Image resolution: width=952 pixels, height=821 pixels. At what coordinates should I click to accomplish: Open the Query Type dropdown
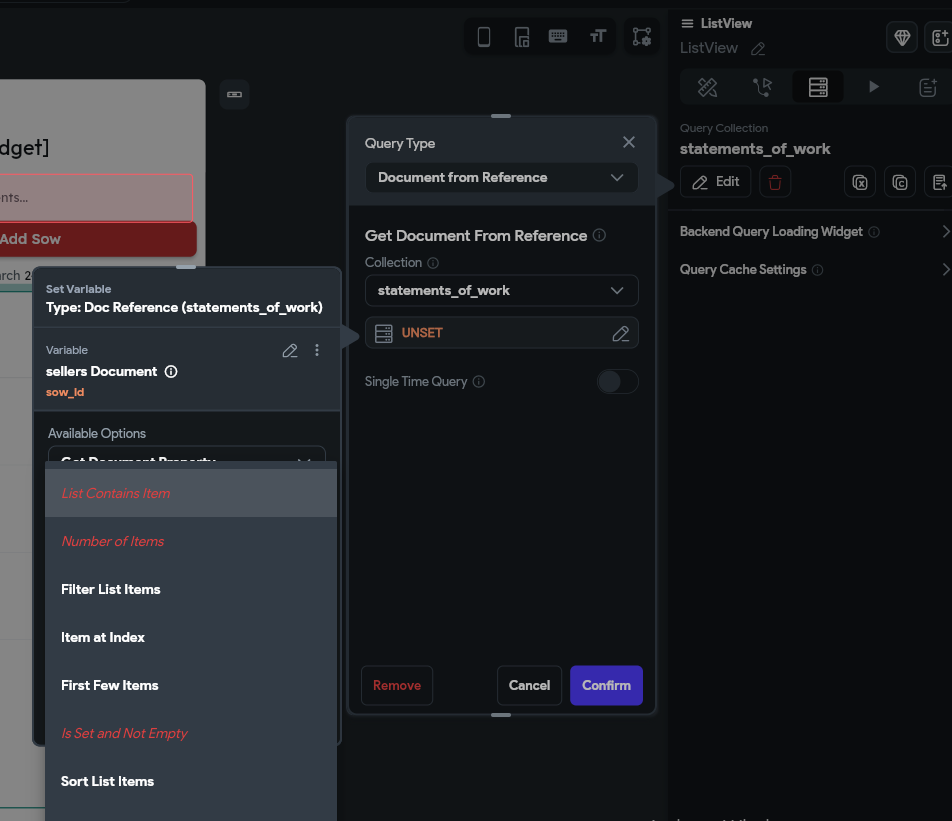click(x=501, y=178)
